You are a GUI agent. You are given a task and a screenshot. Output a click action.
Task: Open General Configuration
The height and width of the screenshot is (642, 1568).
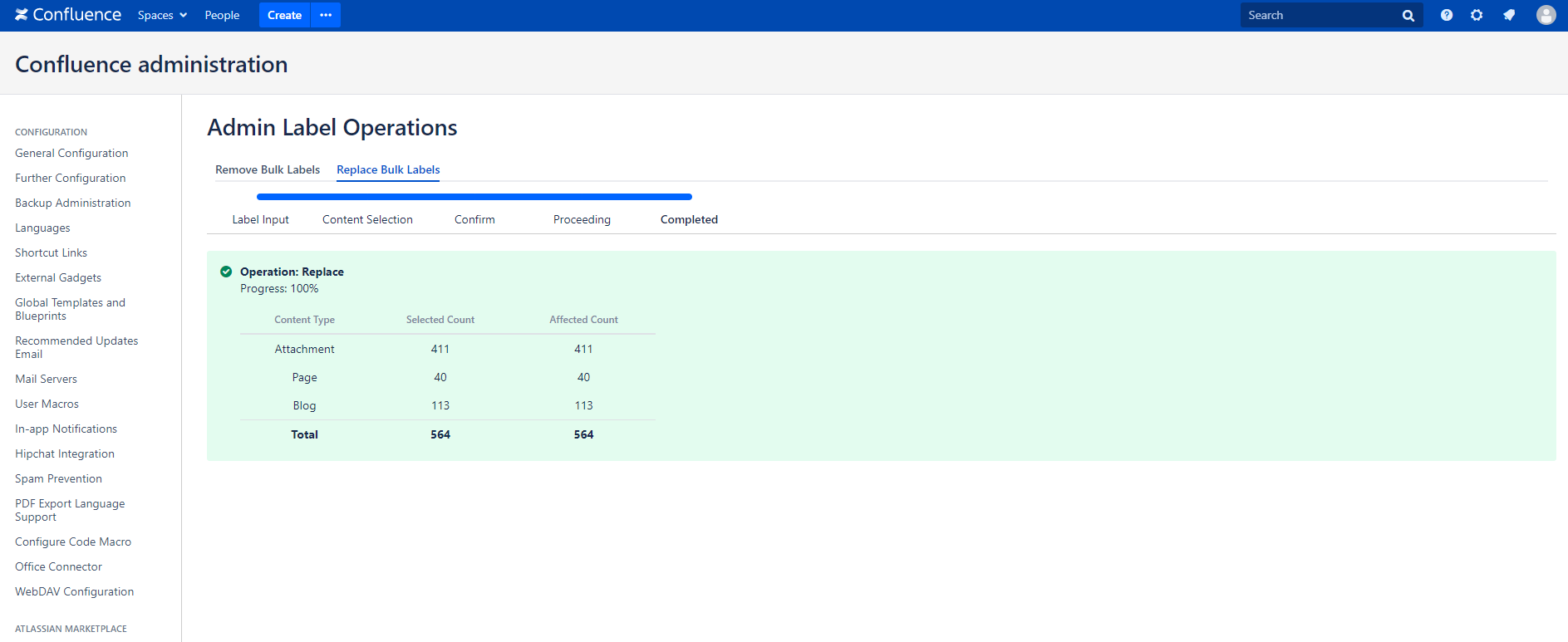click(71, 153)
